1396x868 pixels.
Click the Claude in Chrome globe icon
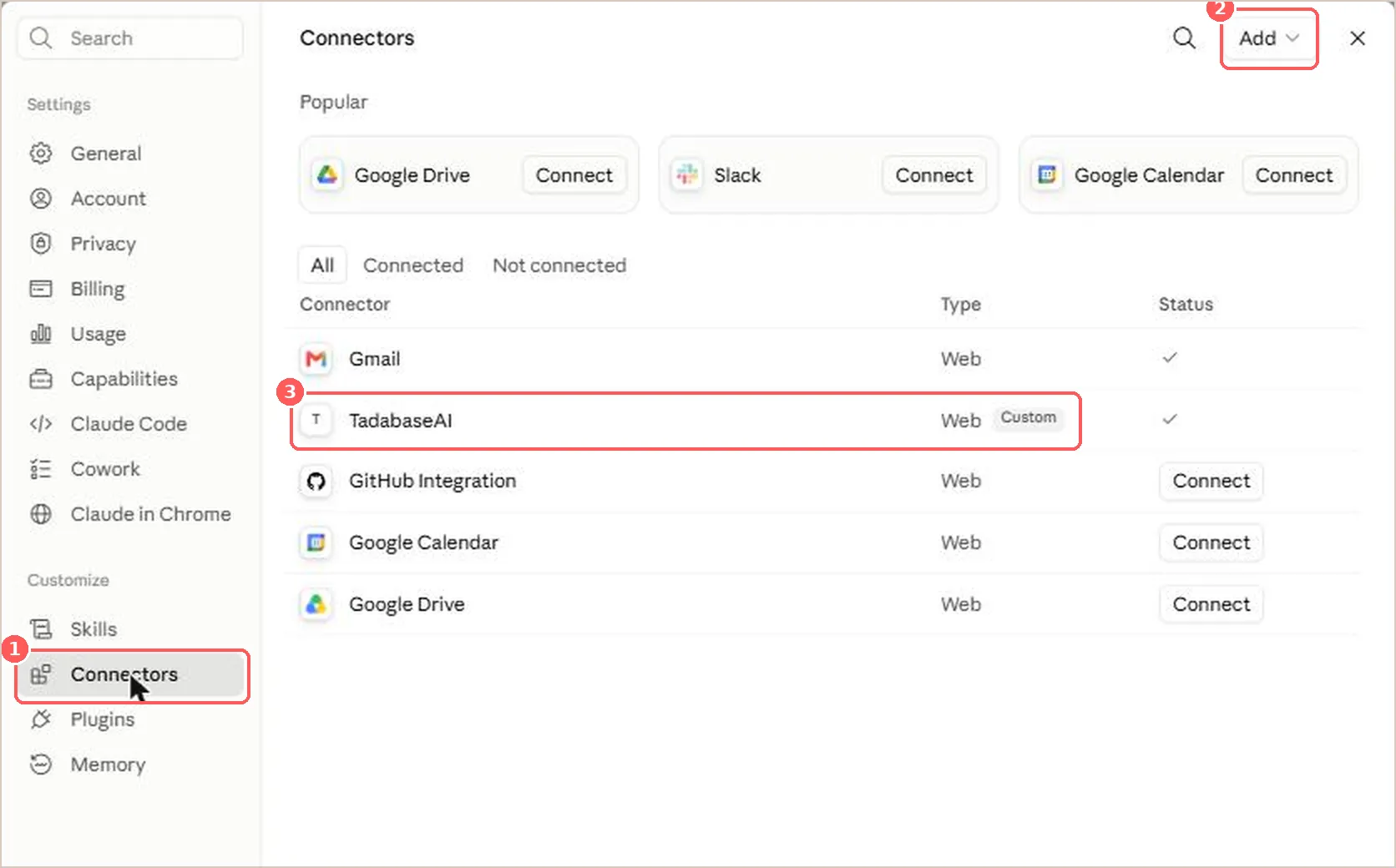[41, 514]
